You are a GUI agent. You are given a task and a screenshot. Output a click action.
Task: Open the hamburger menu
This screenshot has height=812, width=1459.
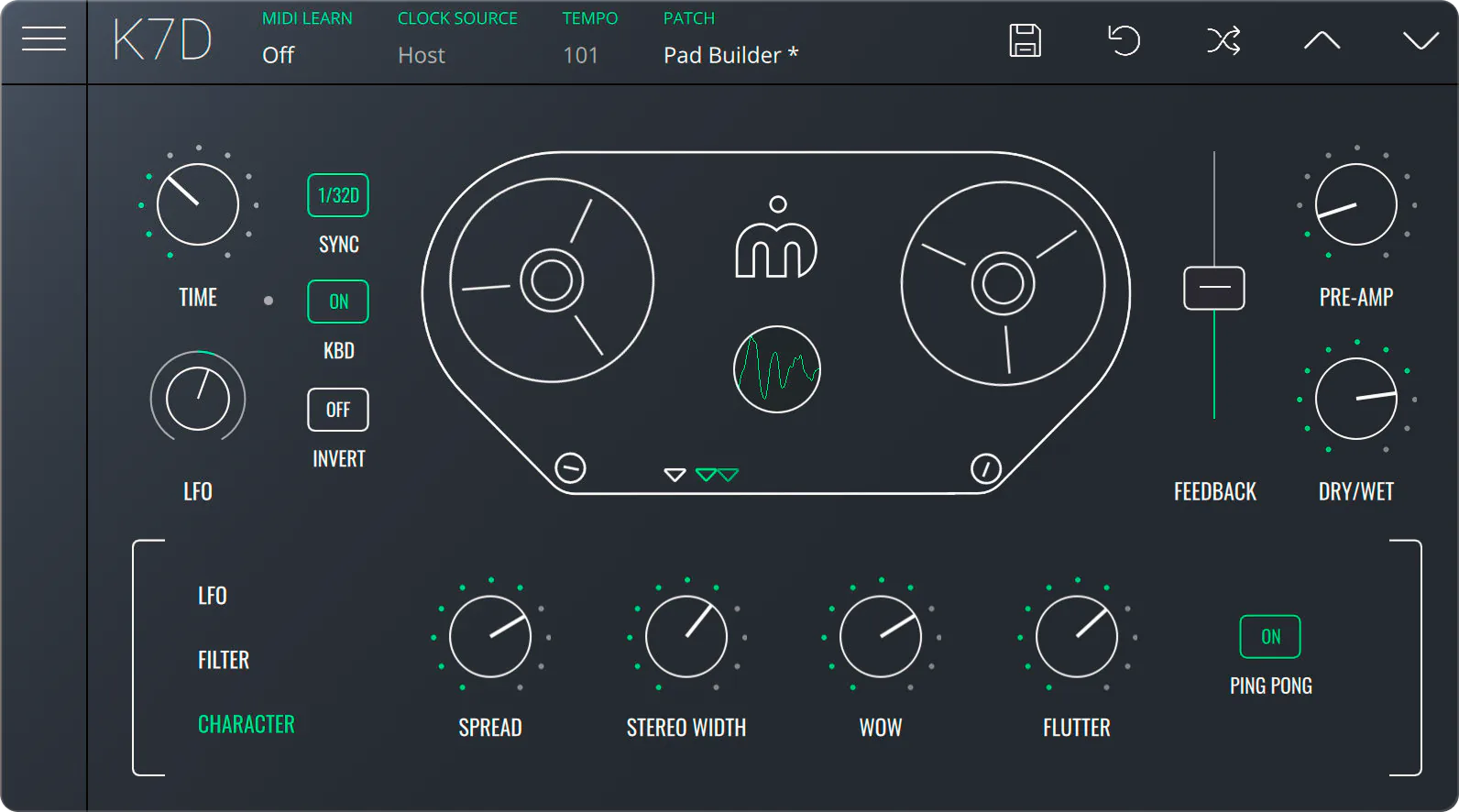(43, 38)
